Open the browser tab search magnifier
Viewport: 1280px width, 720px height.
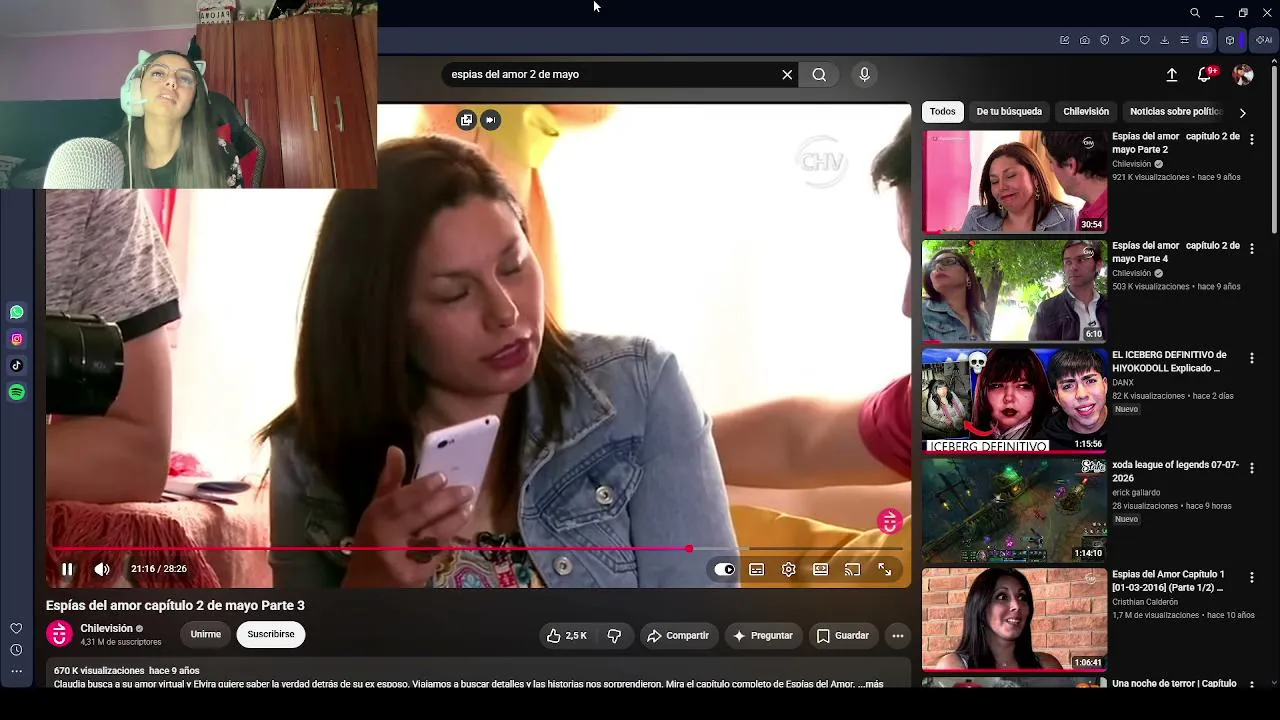1195,13
